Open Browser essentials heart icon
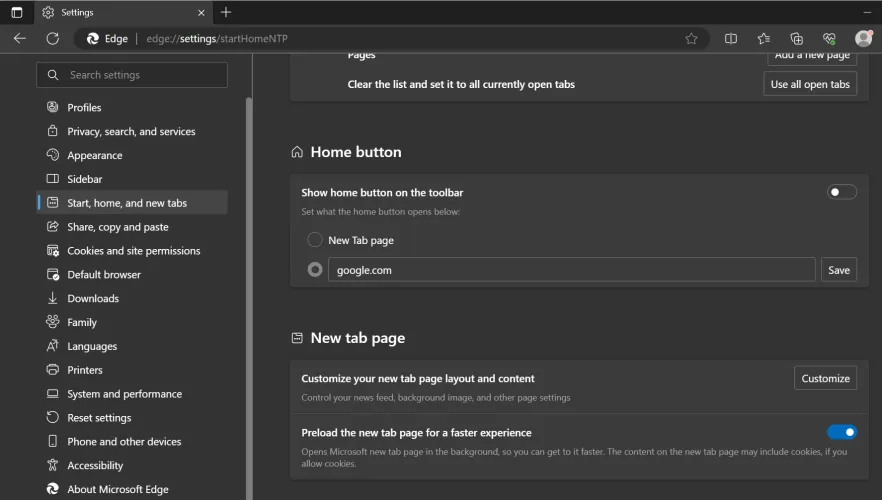The image size is (882, 500). tap(829, 38)
